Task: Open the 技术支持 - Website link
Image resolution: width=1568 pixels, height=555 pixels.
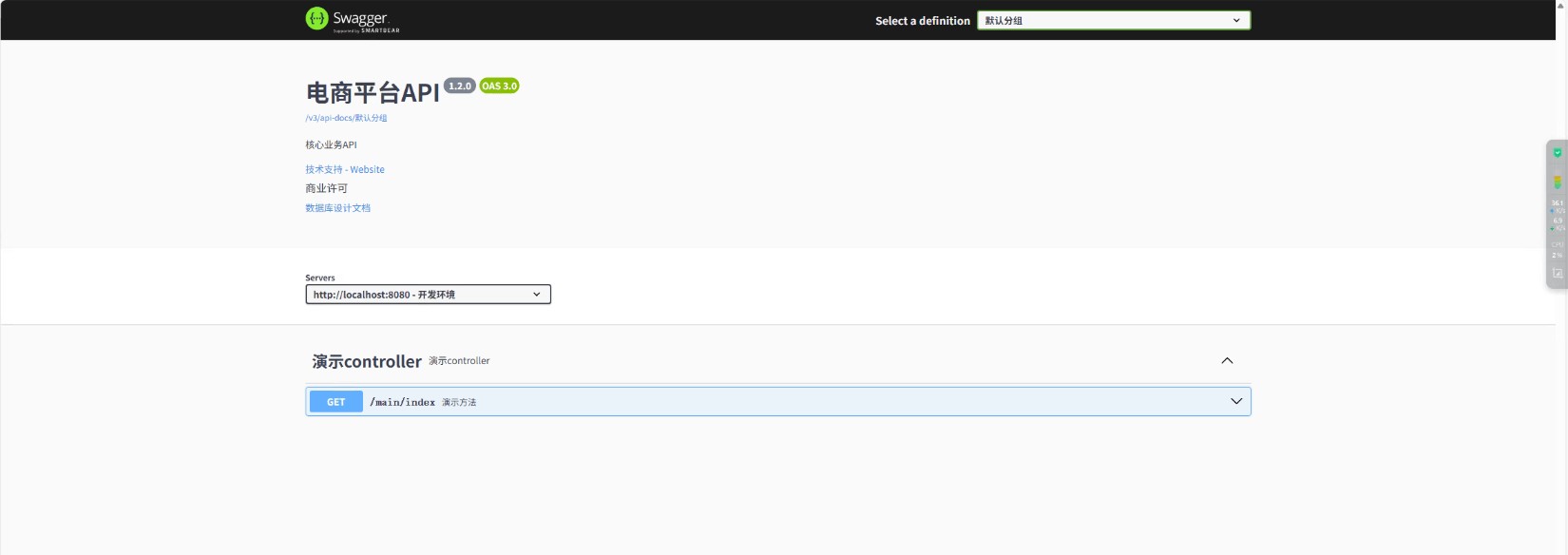Action: (345, 169)
